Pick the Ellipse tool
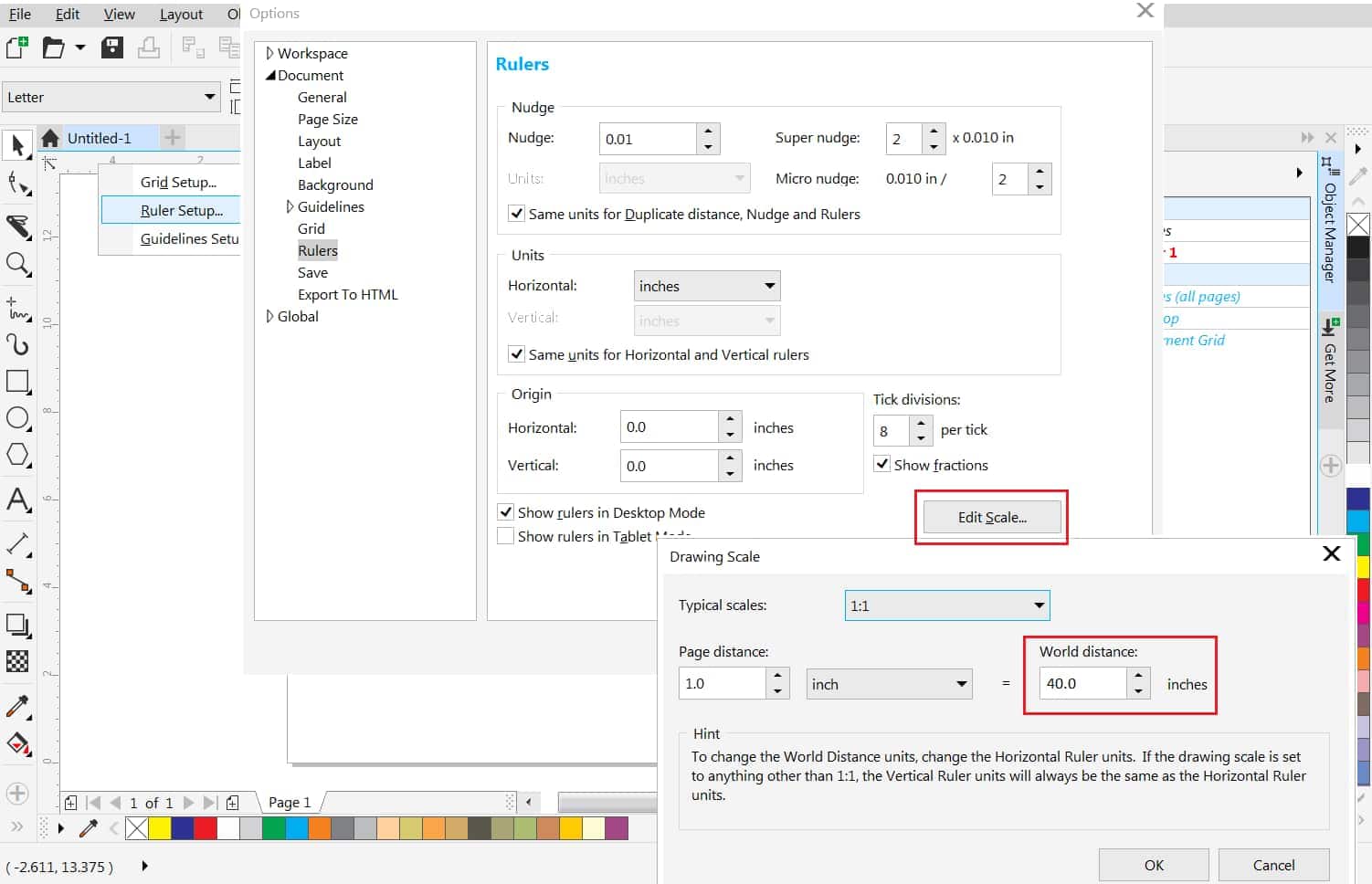 click(x=17, y=418)
